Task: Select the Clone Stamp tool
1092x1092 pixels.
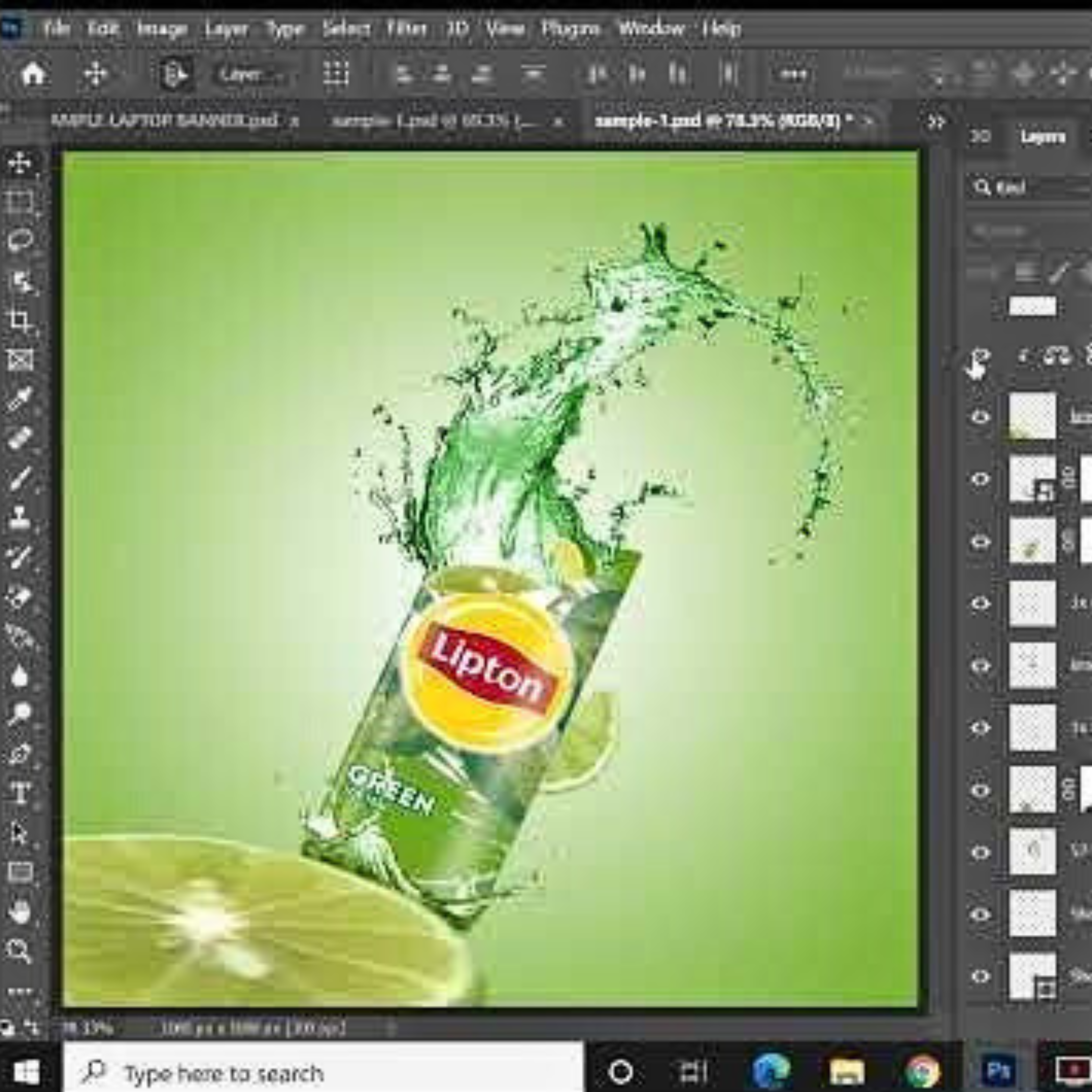Action: 20,518
